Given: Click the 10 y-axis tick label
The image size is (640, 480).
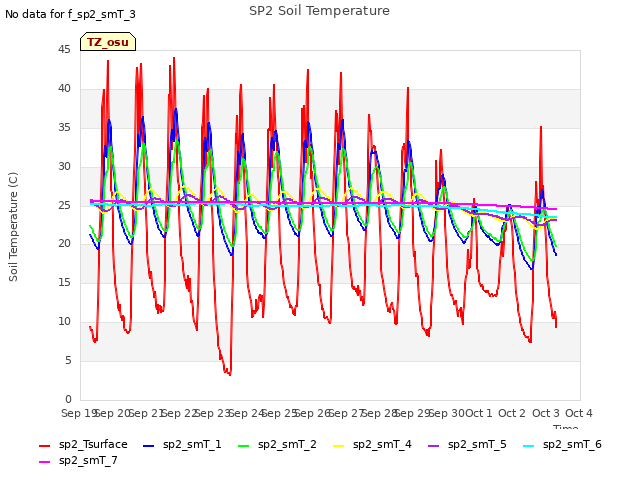Looking at the screenshot, I should (x=64, y=321).
